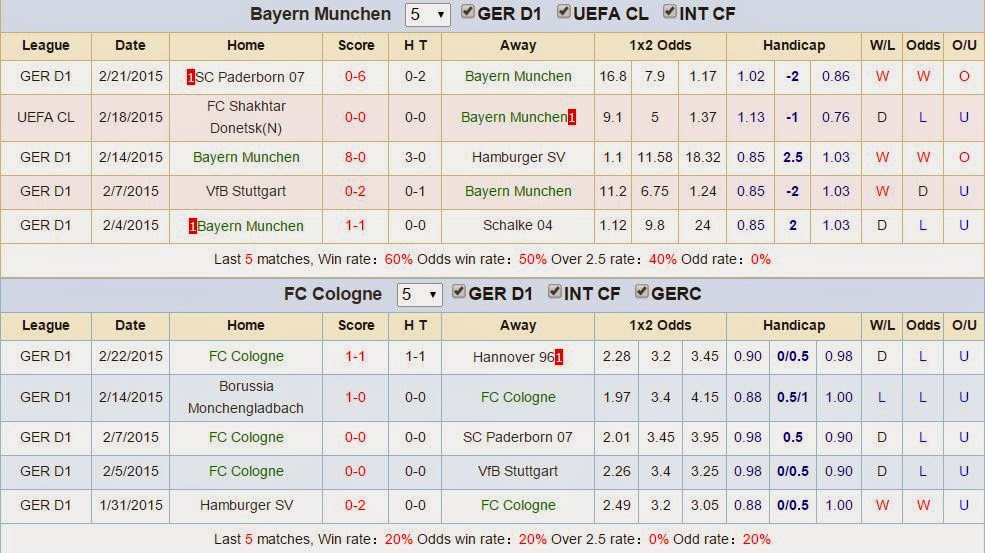Click red card icon before Bayern Munchen, Schalke row
The image size is (985, 553).
pos(192,226)
